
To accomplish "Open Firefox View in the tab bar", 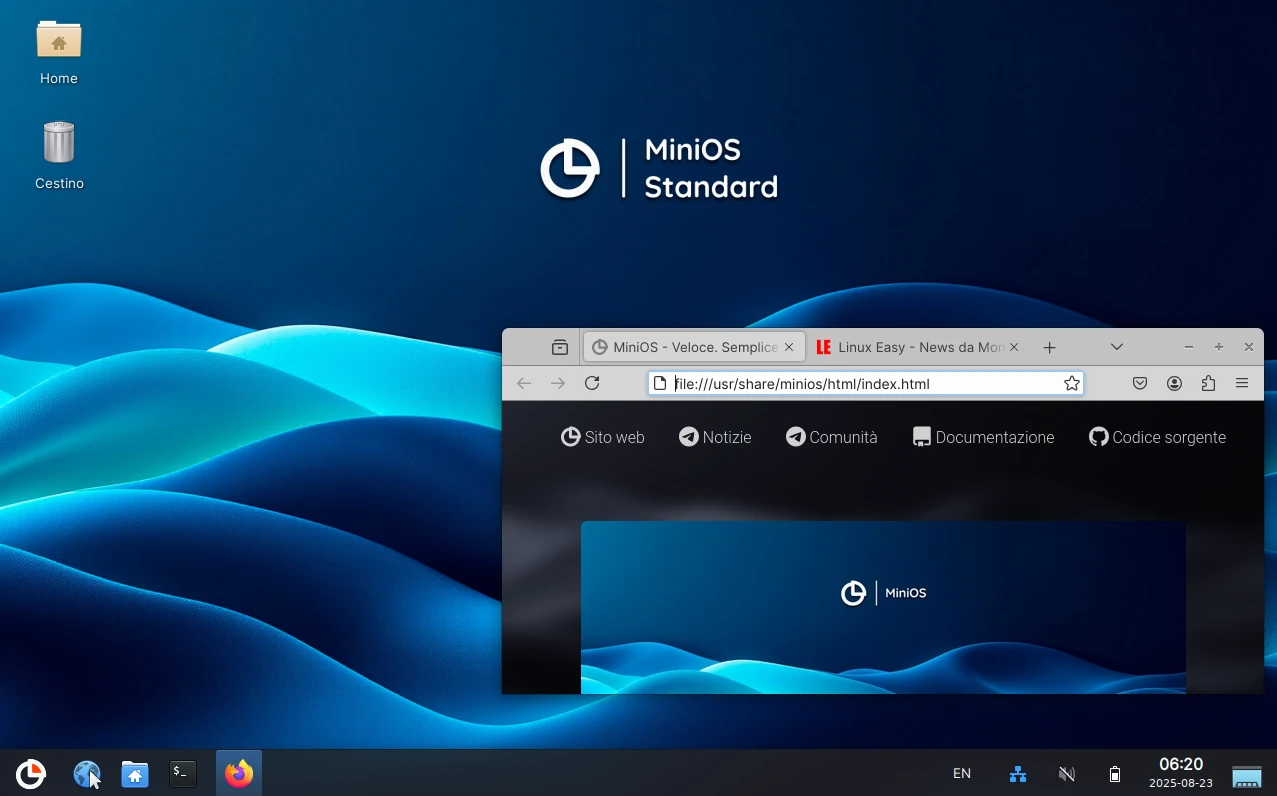I will click(559, 347).
